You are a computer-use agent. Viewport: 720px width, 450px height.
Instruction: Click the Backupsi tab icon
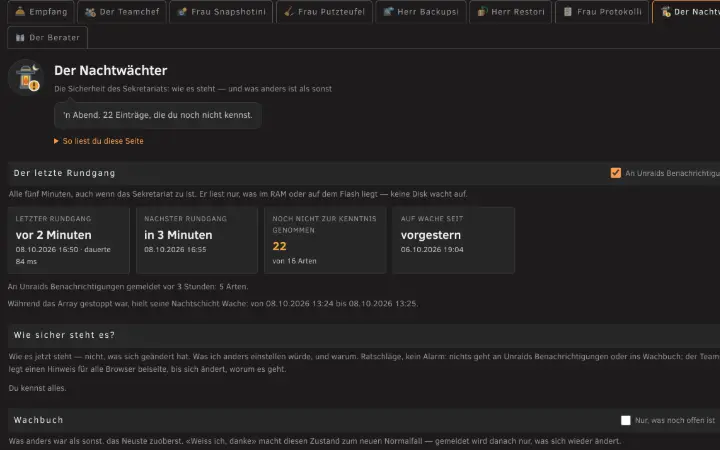pos(388,11)
